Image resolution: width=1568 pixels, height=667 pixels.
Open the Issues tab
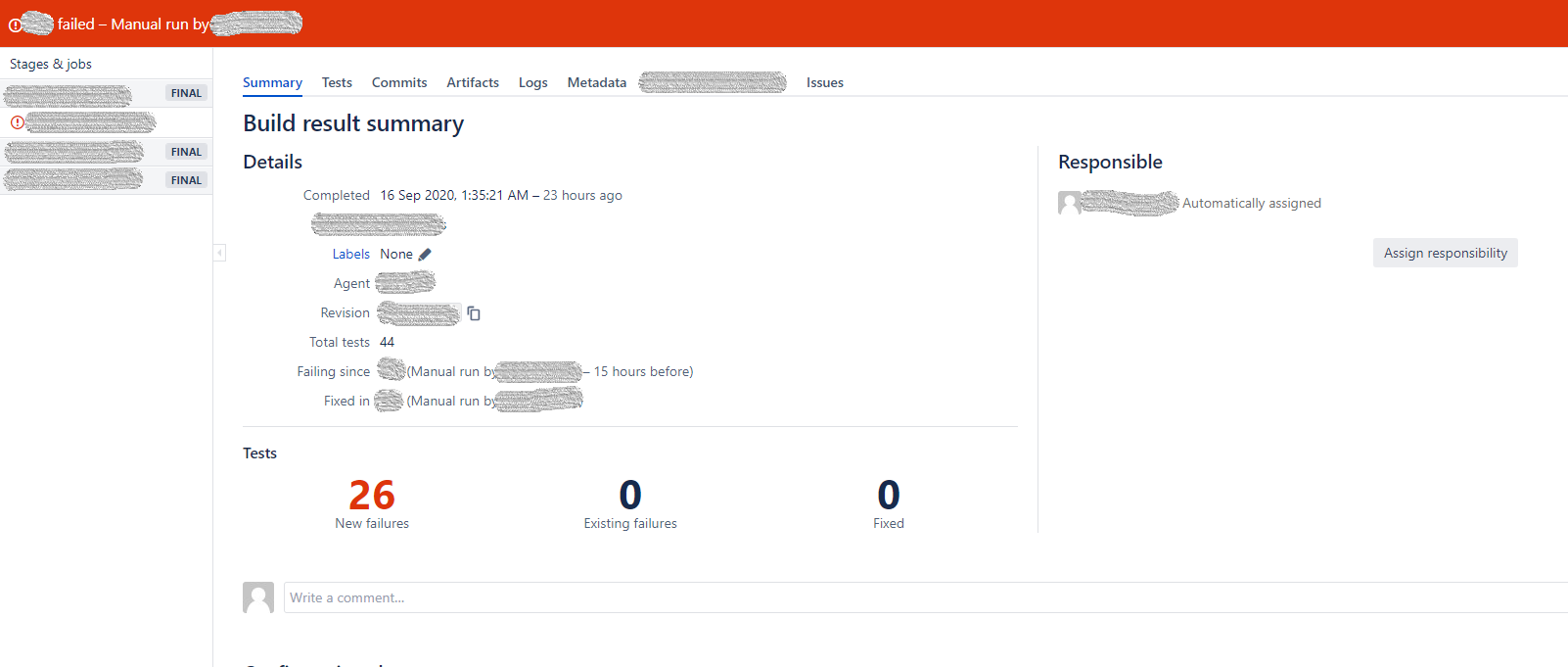point(824,83)
